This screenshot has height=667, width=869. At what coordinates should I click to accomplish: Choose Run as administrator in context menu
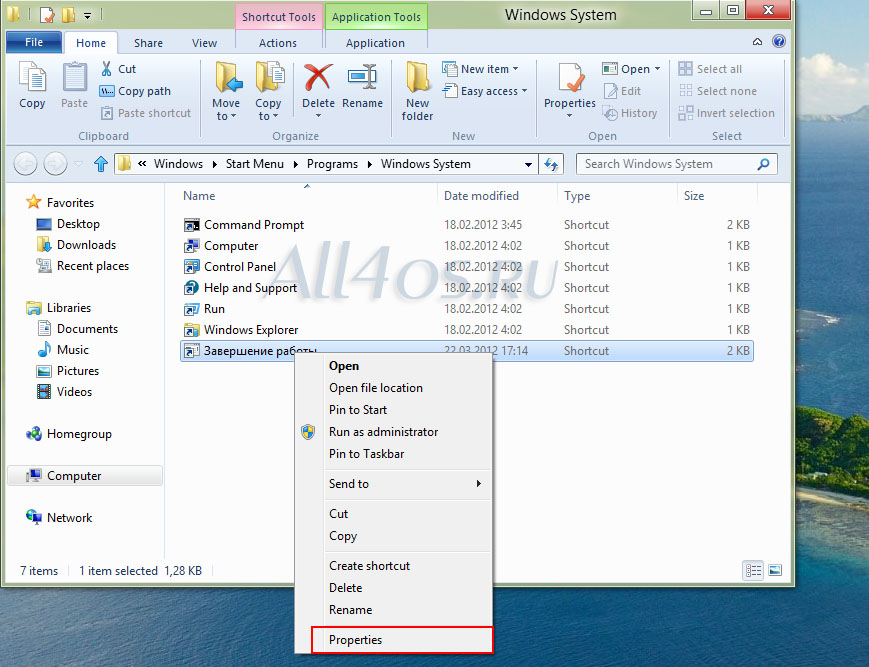point(393,432)
